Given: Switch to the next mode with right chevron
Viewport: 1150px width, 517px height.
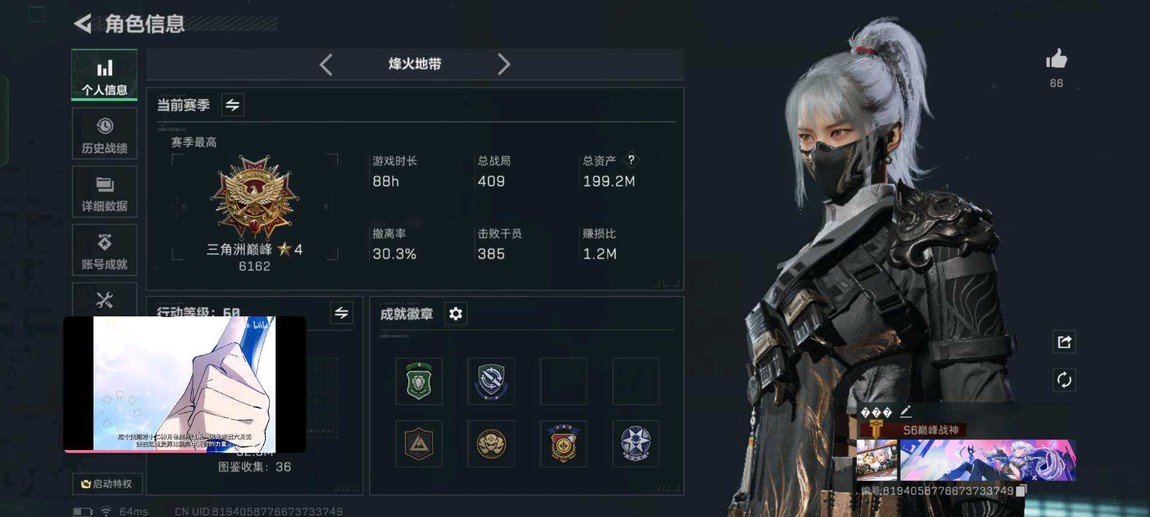Looking at the screenshot, I should click(x=503, y=65).
